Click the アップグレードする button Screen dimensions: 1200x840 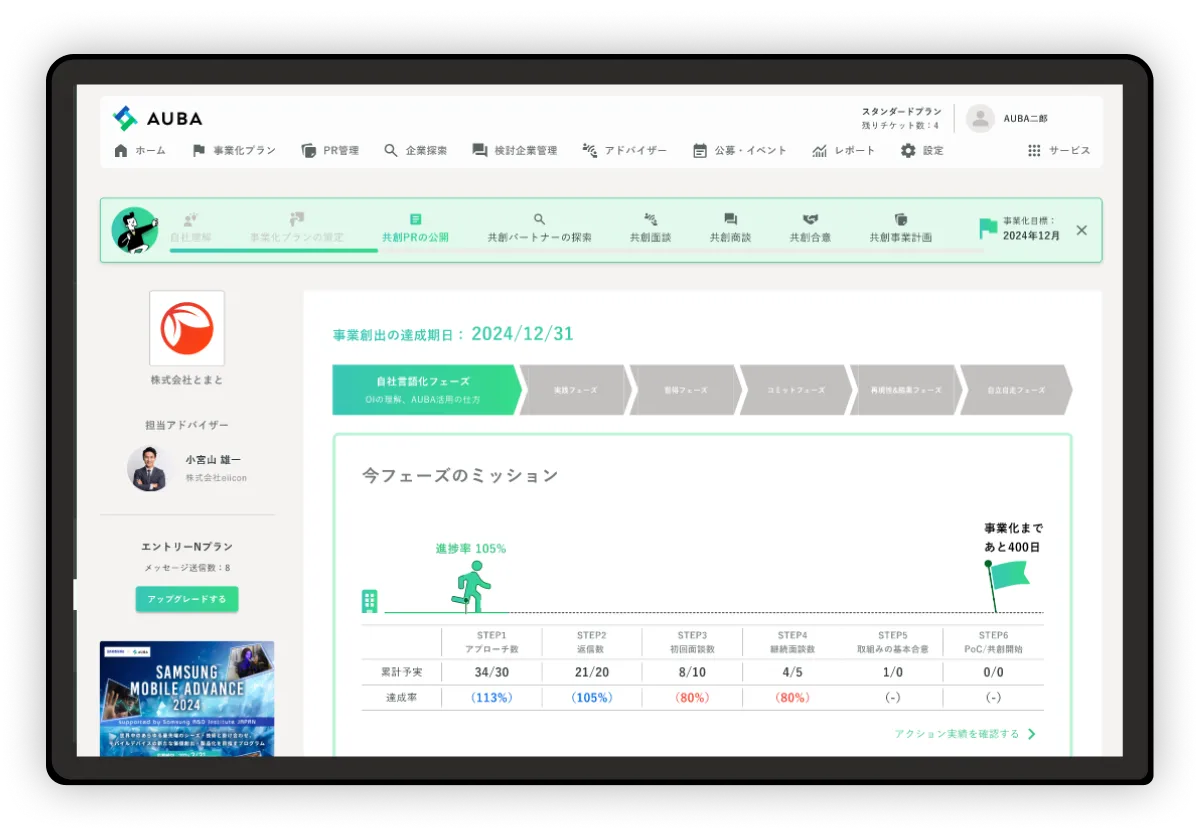click(187, 599)
